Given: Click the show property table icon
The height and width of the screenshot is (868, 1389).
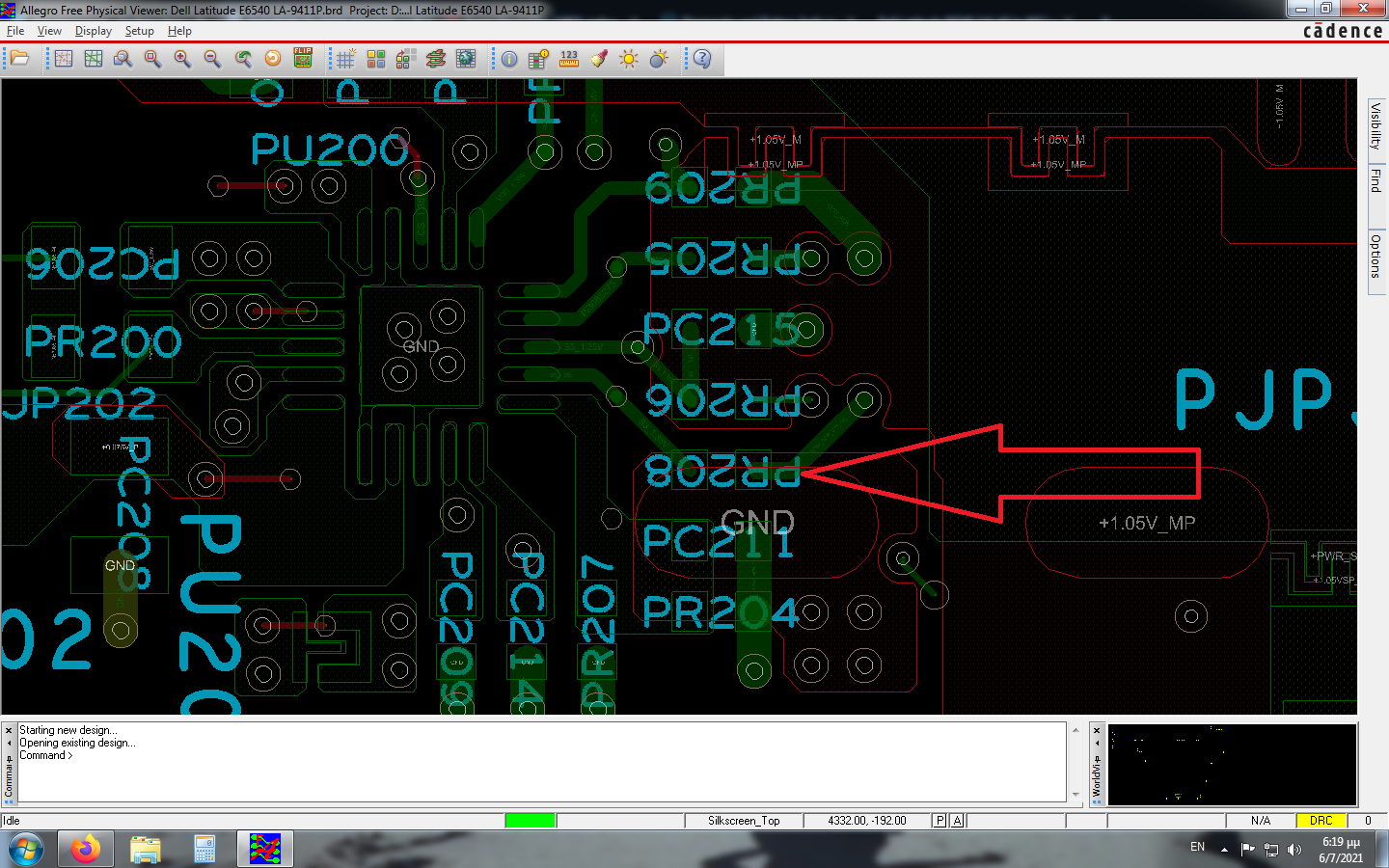Looking at the screenshot, I should coord(538,59).
